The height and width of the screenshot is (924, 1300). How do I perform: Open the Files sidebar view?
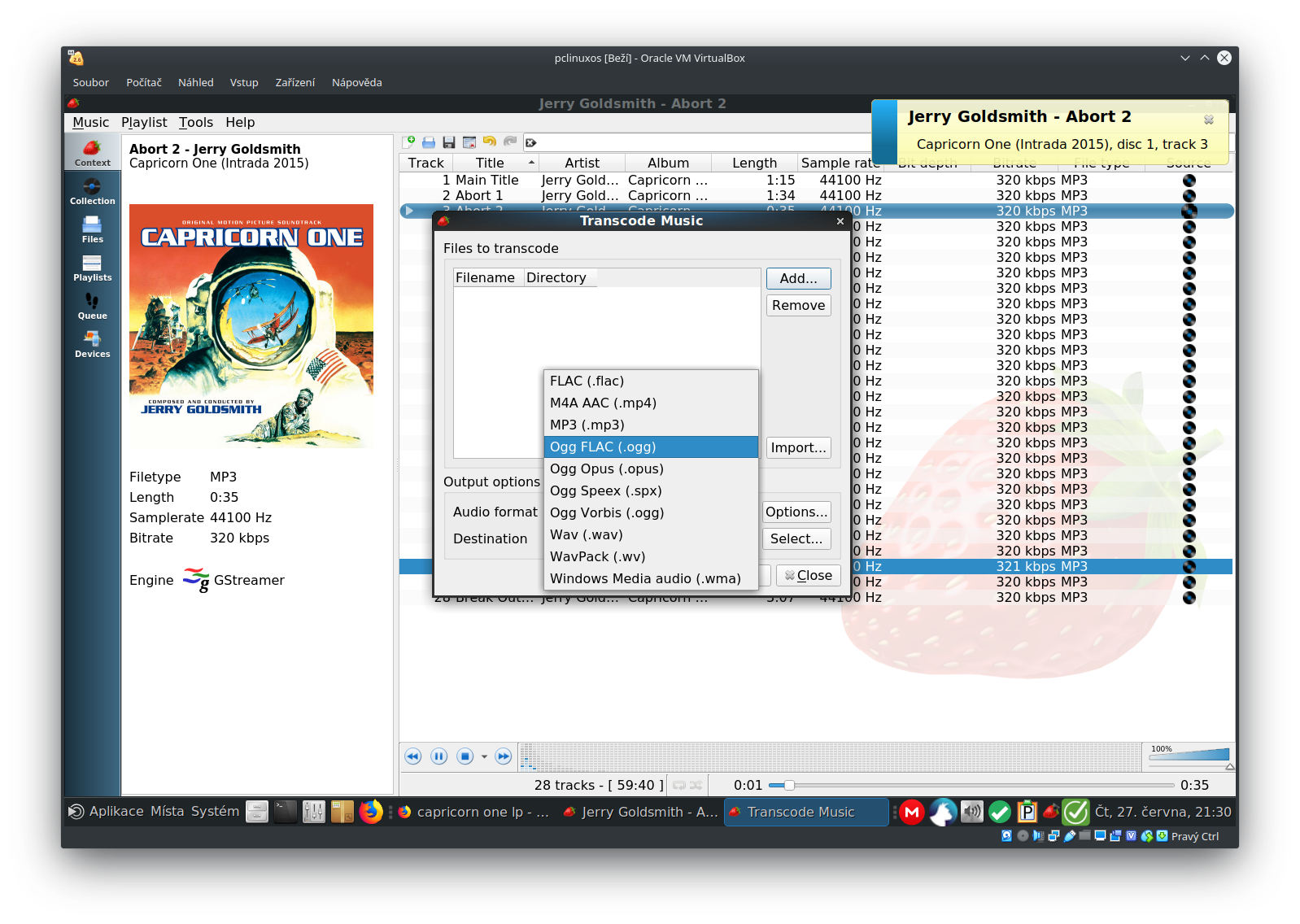(92, 229)
